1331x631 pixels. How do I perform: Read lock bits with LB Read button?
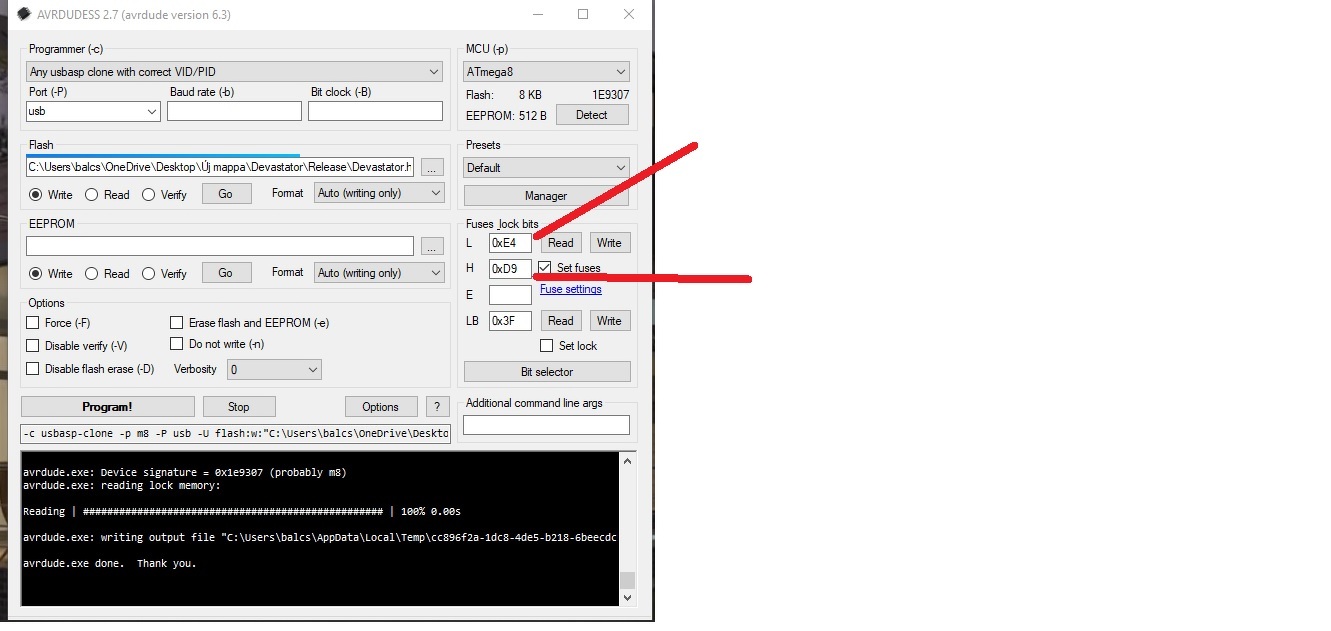click(561, 321)
